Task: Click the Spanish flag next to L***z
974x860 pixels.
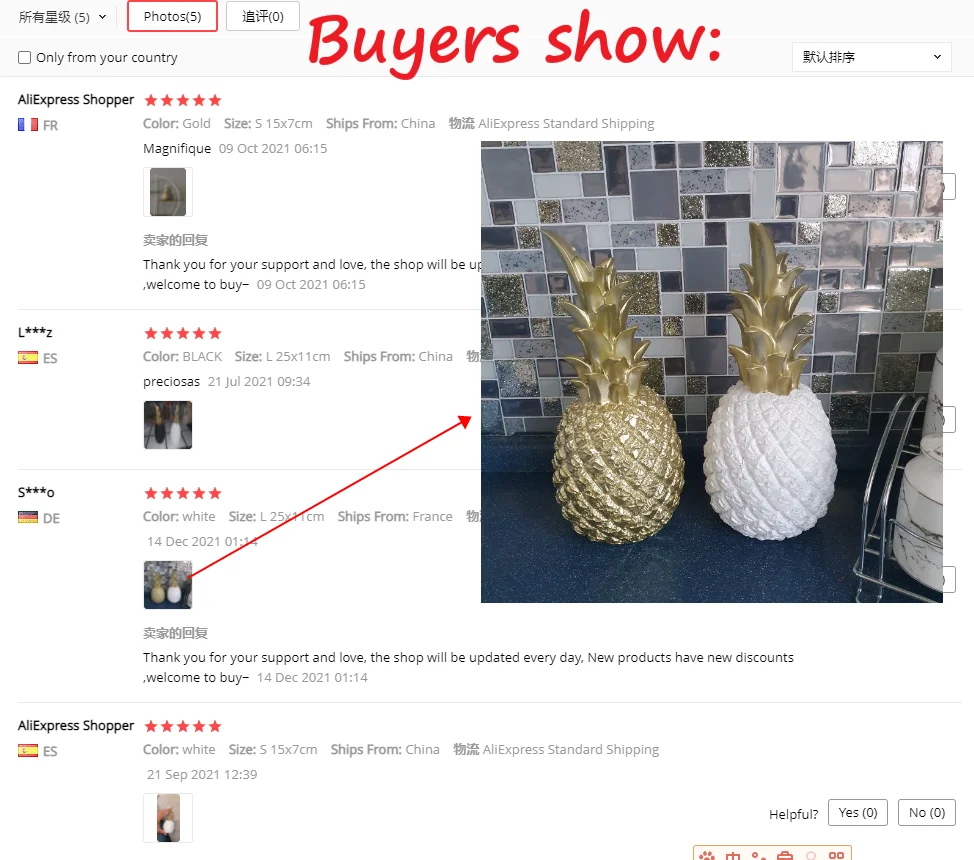Action: click(x=28, y=358)
